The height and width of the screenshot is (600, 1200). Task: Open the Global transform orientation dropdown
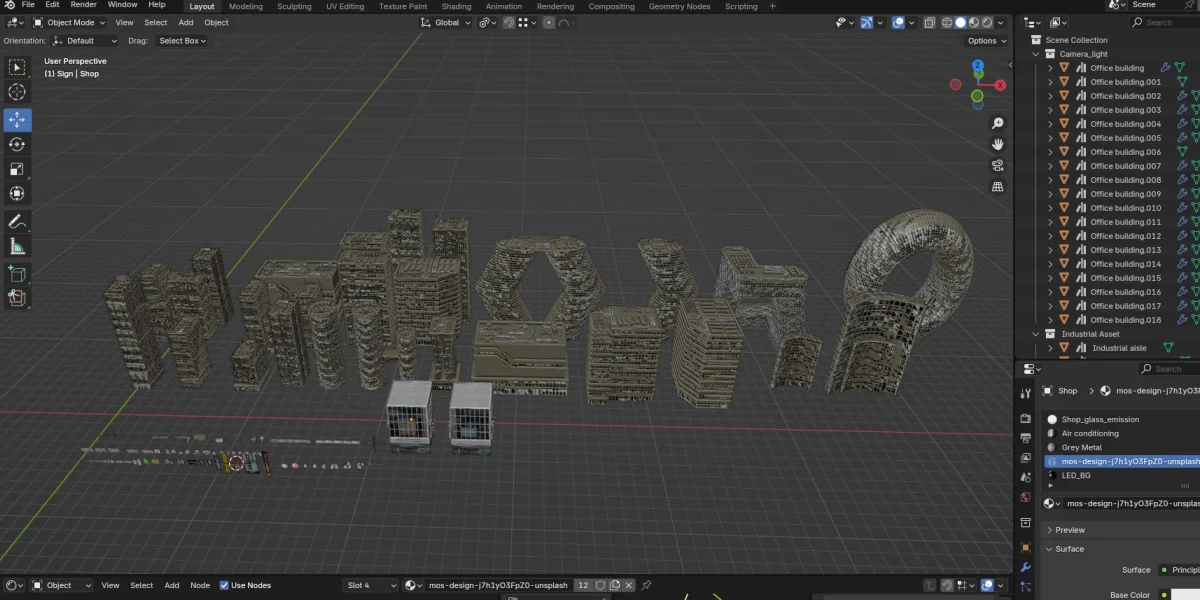(445, 22)
